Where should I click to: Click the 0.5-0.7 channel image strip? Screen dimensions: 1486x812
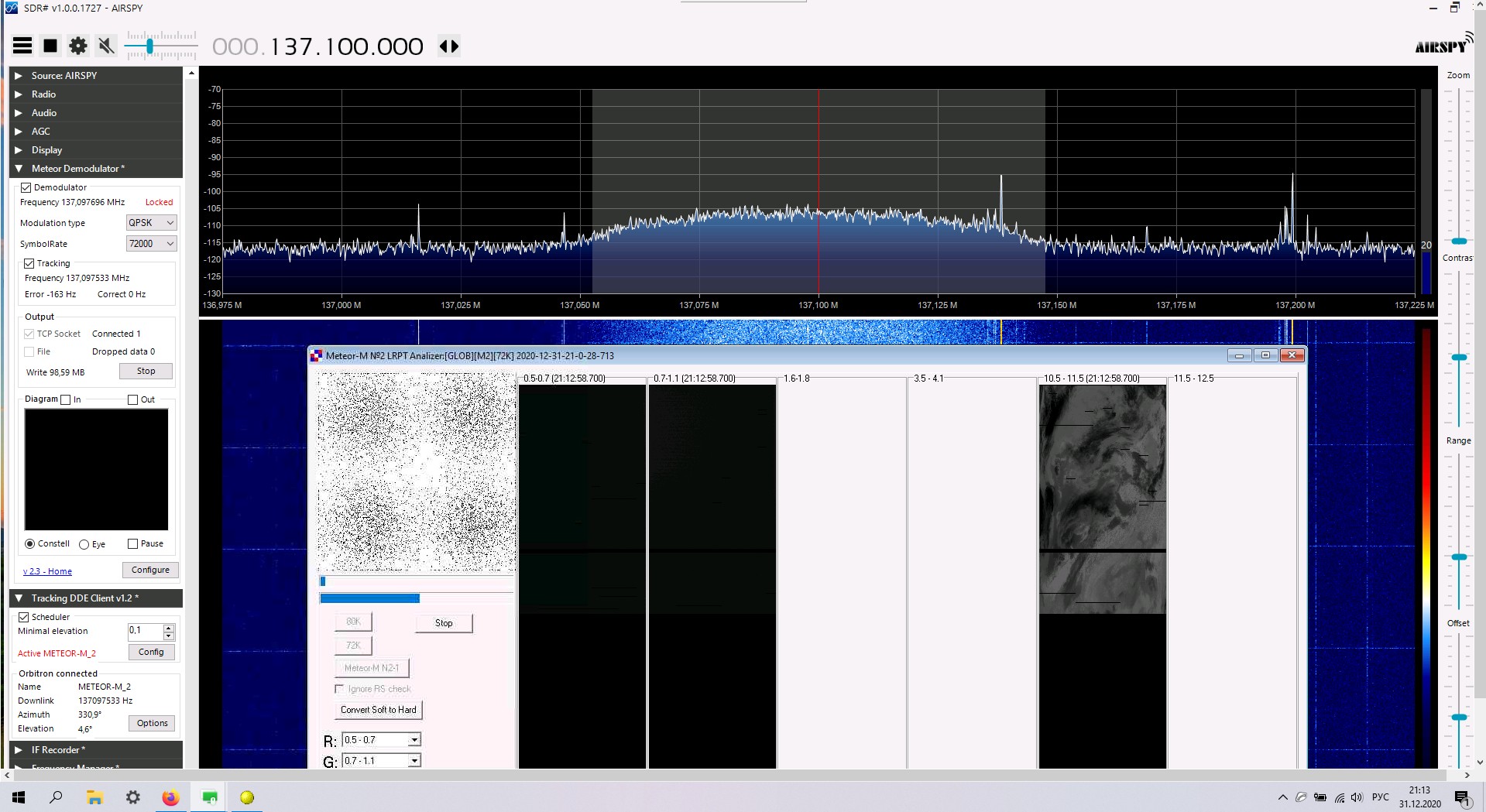(x=582, y=577)
